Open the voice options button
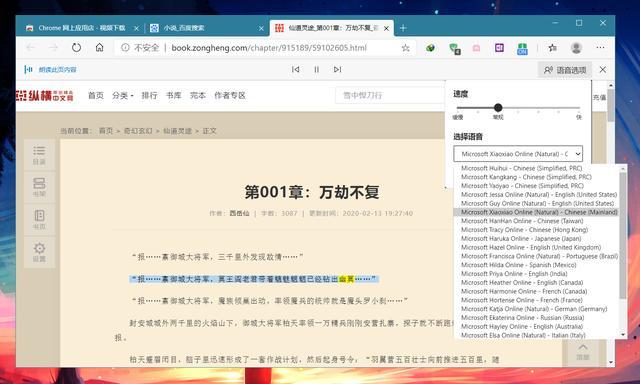Viewport: 640px width, 384px height. pos(565,70)
